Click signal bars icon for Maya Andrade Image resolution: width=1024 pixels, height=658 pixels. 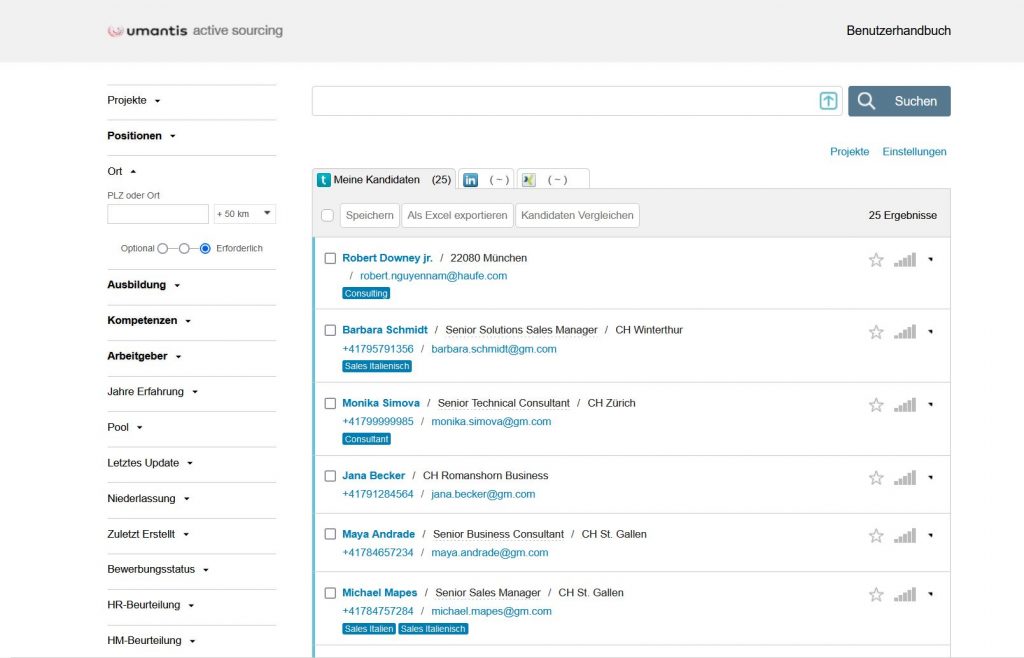(x=905, y=536)
